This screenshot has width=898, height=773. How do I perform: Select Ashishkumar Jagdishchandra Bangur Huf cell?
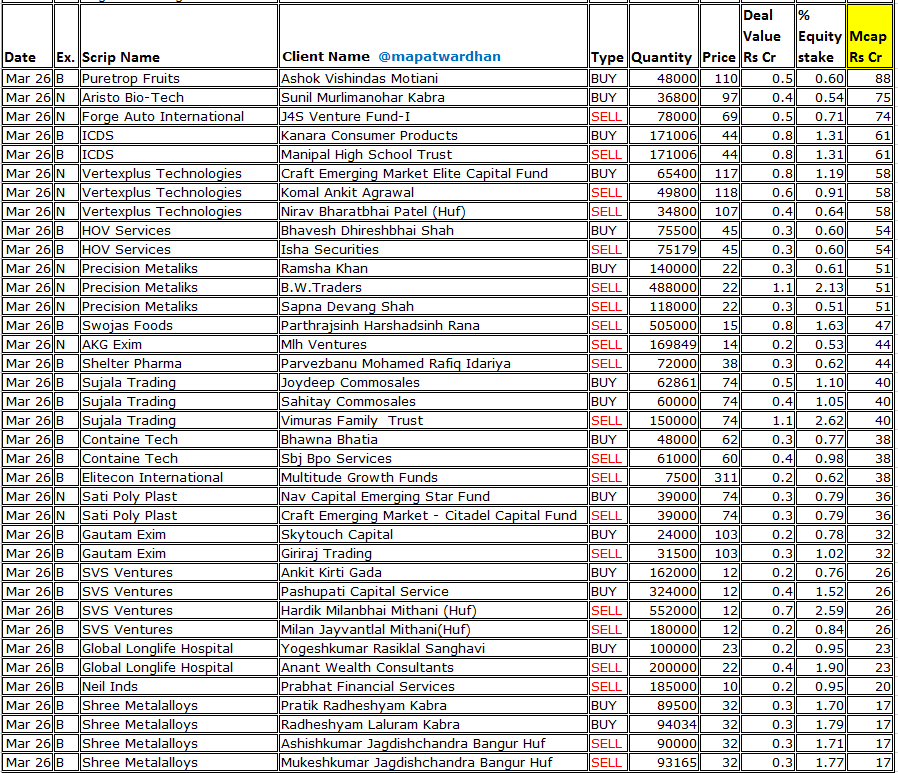click(x=433, y=743)
